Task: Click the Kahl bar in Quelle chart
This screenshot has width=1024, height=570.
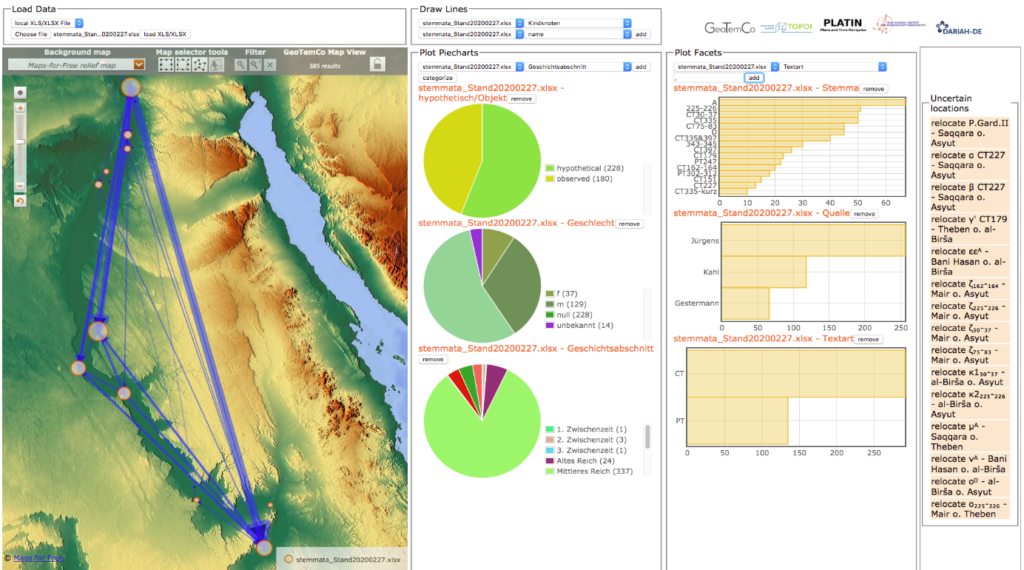Action: tap(764, 272)
